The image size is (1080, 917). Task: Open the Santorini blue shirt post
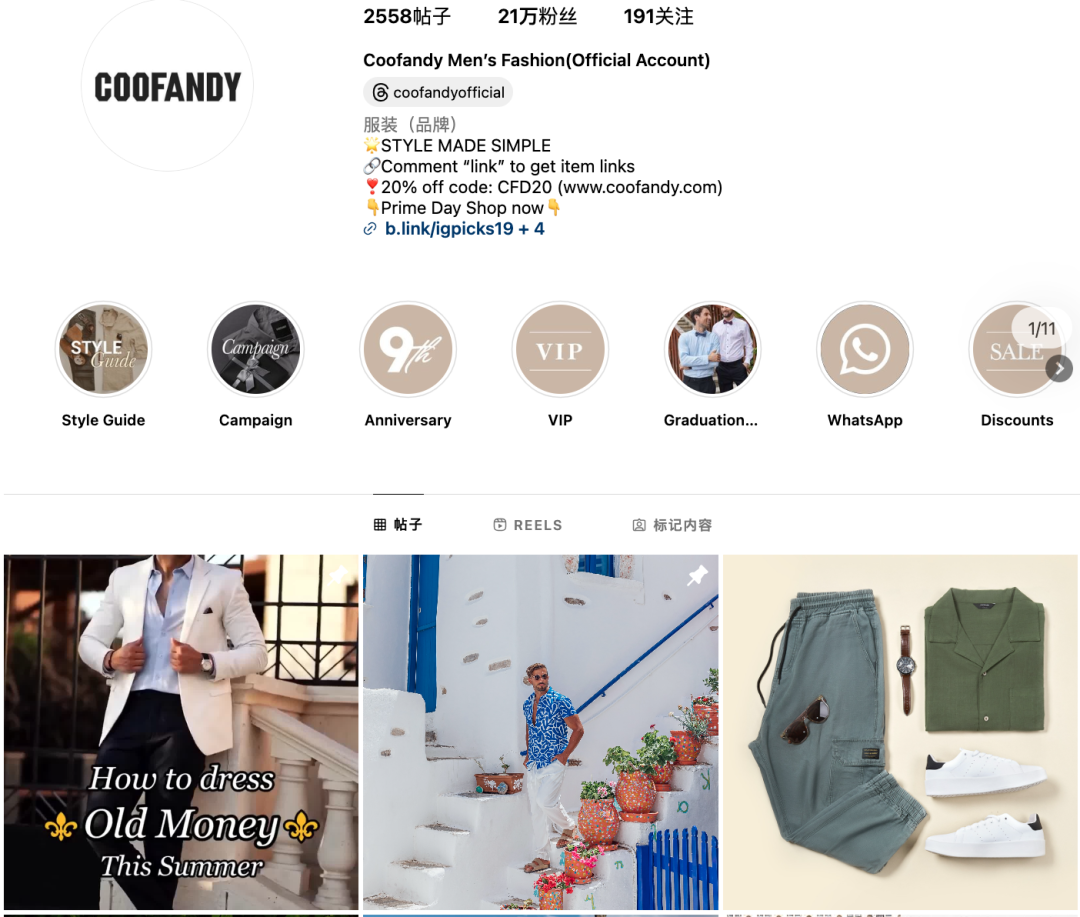tap(541, 732)
